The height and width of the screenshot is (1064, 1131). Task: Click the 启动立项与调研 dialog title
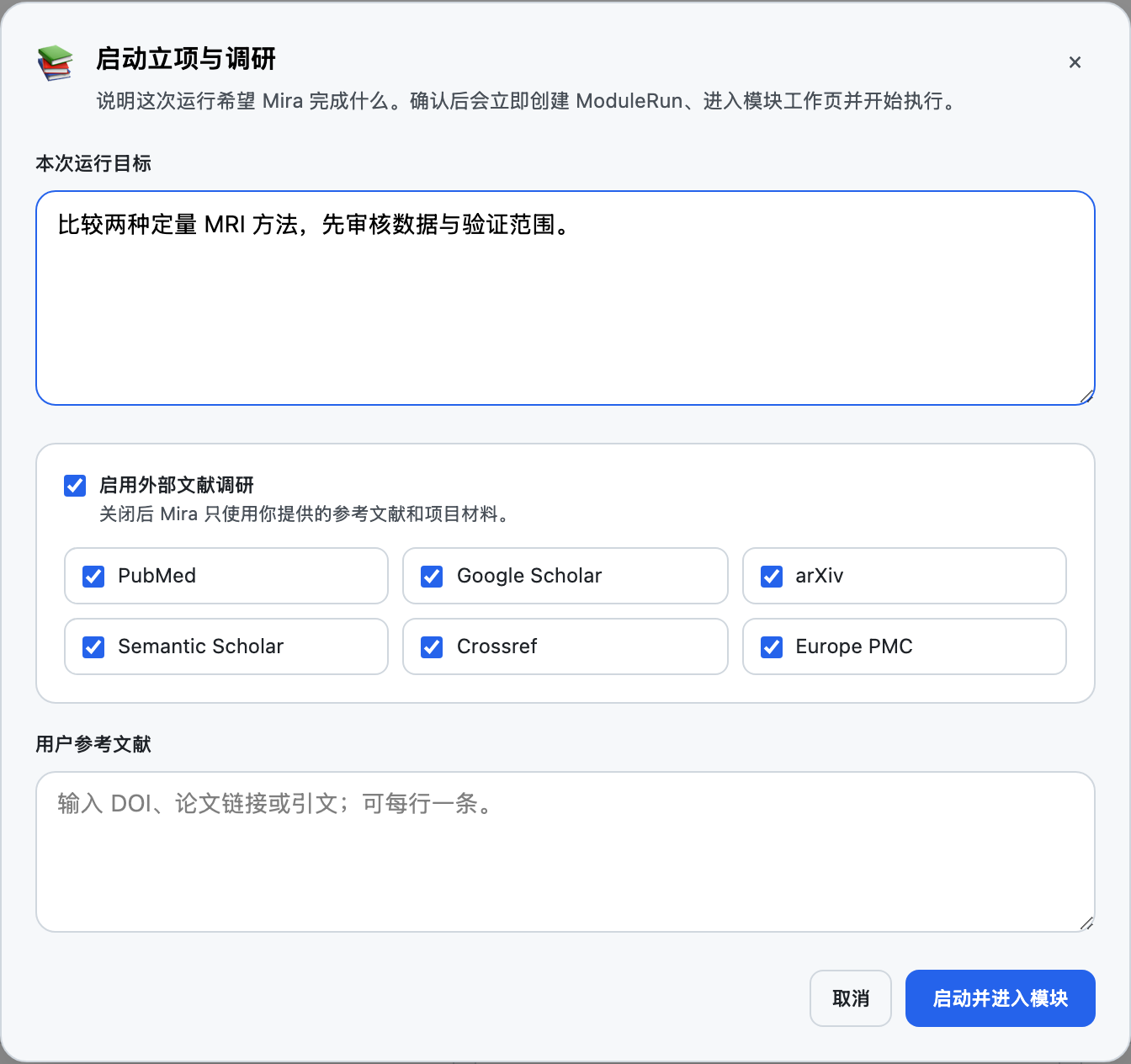click(186, 59)
